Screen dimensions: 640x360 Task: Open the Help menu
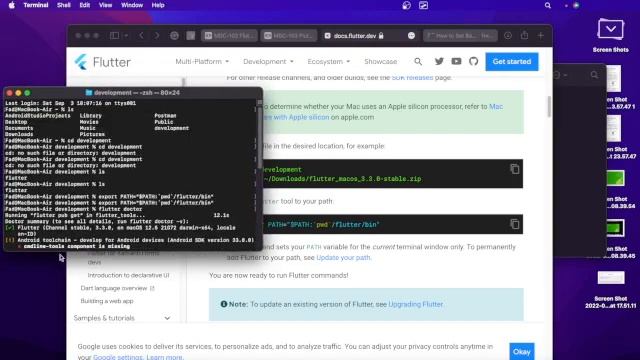(158, 5)
